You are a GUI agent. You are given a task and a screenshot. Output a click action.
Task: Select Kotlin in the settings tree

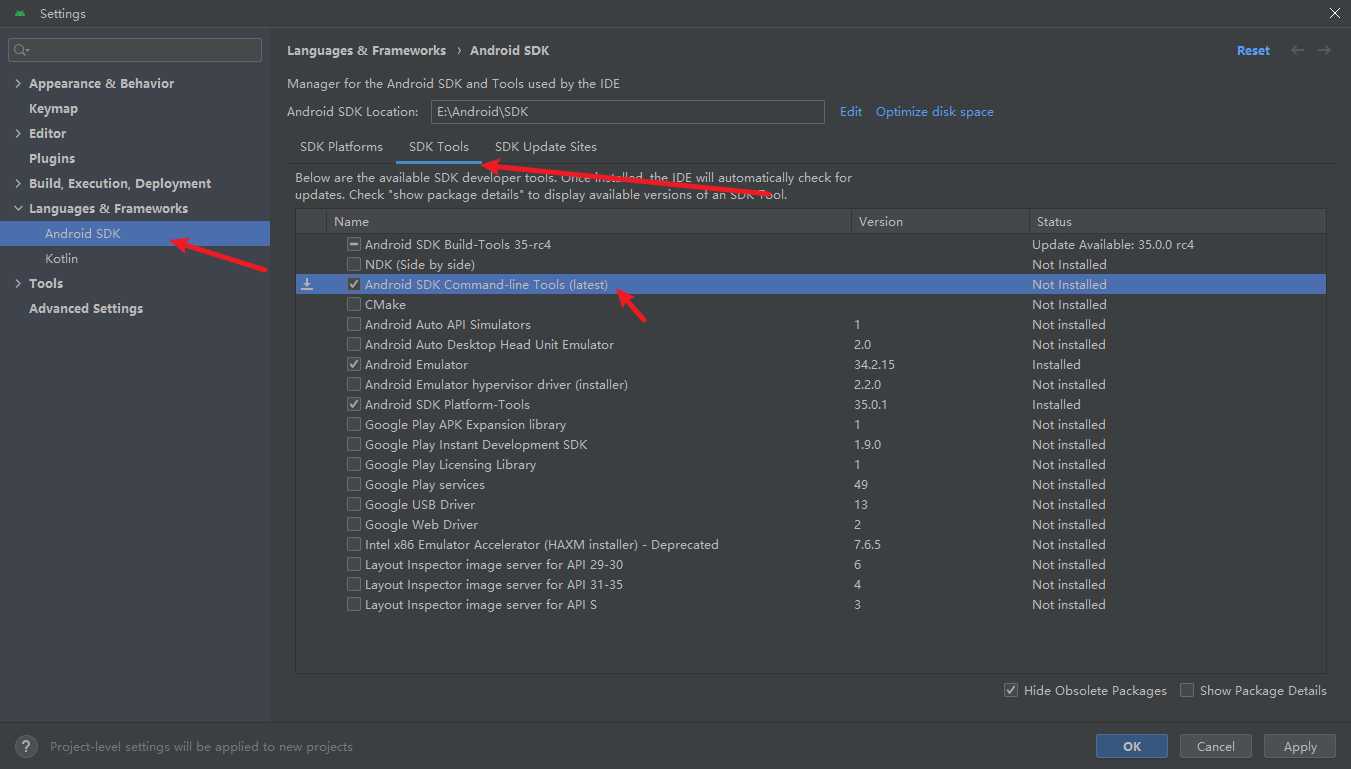pos(61,258)
